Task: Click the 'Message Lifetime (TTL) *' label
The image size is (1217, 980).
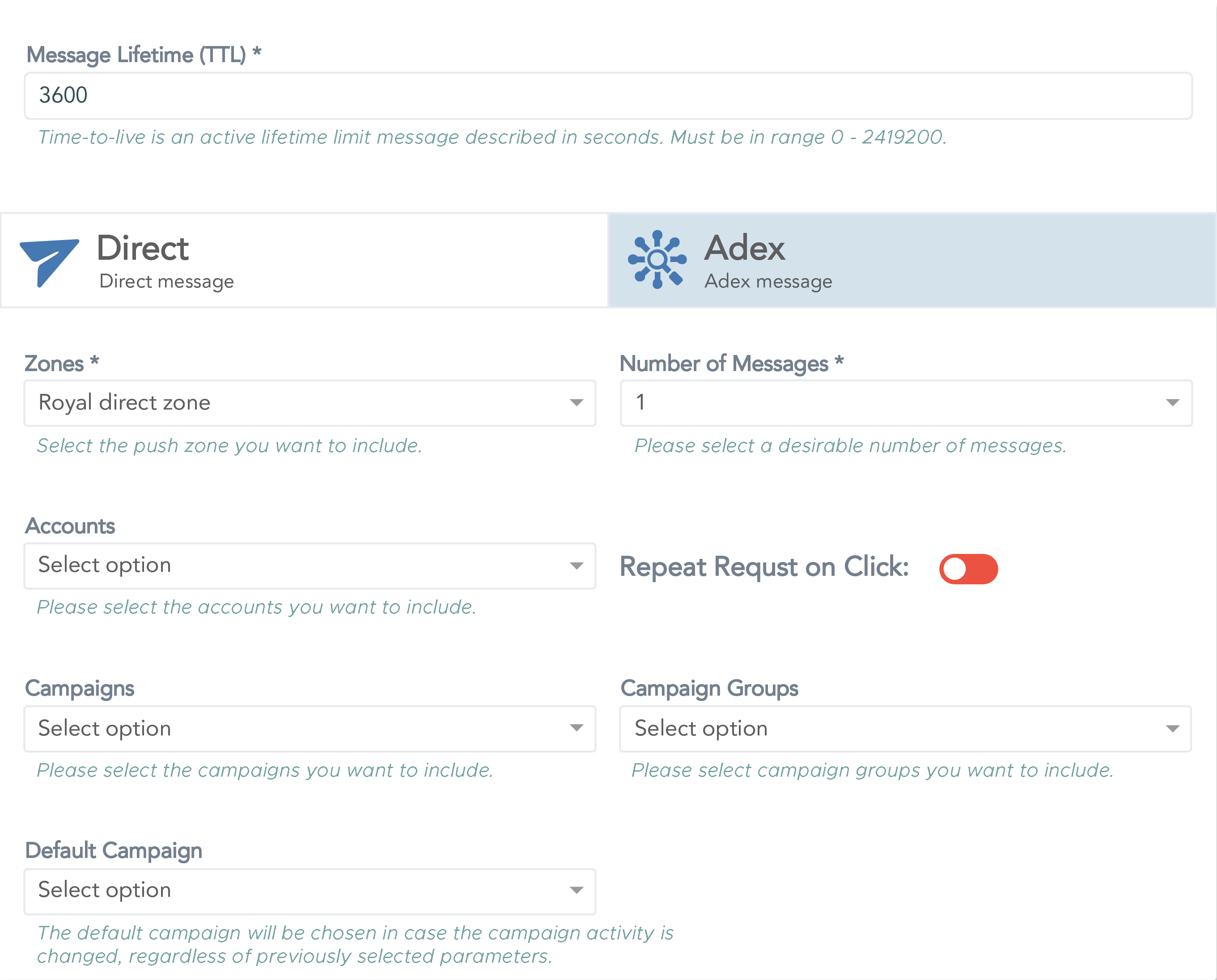Action: pos(144,55)
